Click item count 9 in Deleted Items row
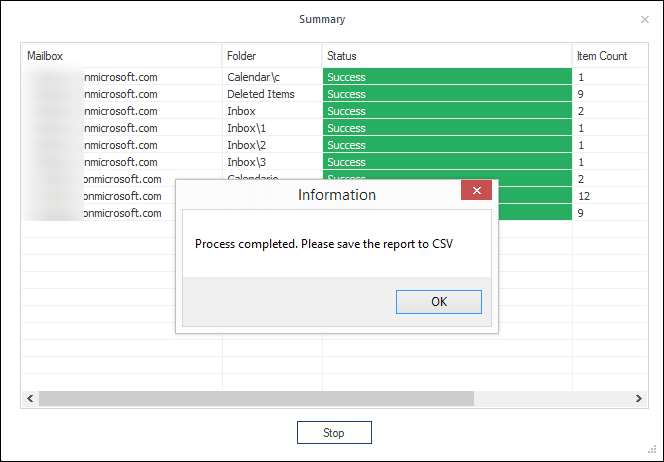Image resolution: width=664 pixels, height=462 pixels. tap(610, 94)
